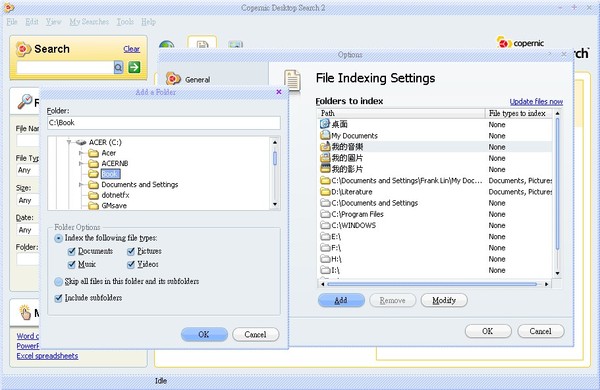Click the dotnetfx folder icon in tree
600x390 pixels.
93,195
